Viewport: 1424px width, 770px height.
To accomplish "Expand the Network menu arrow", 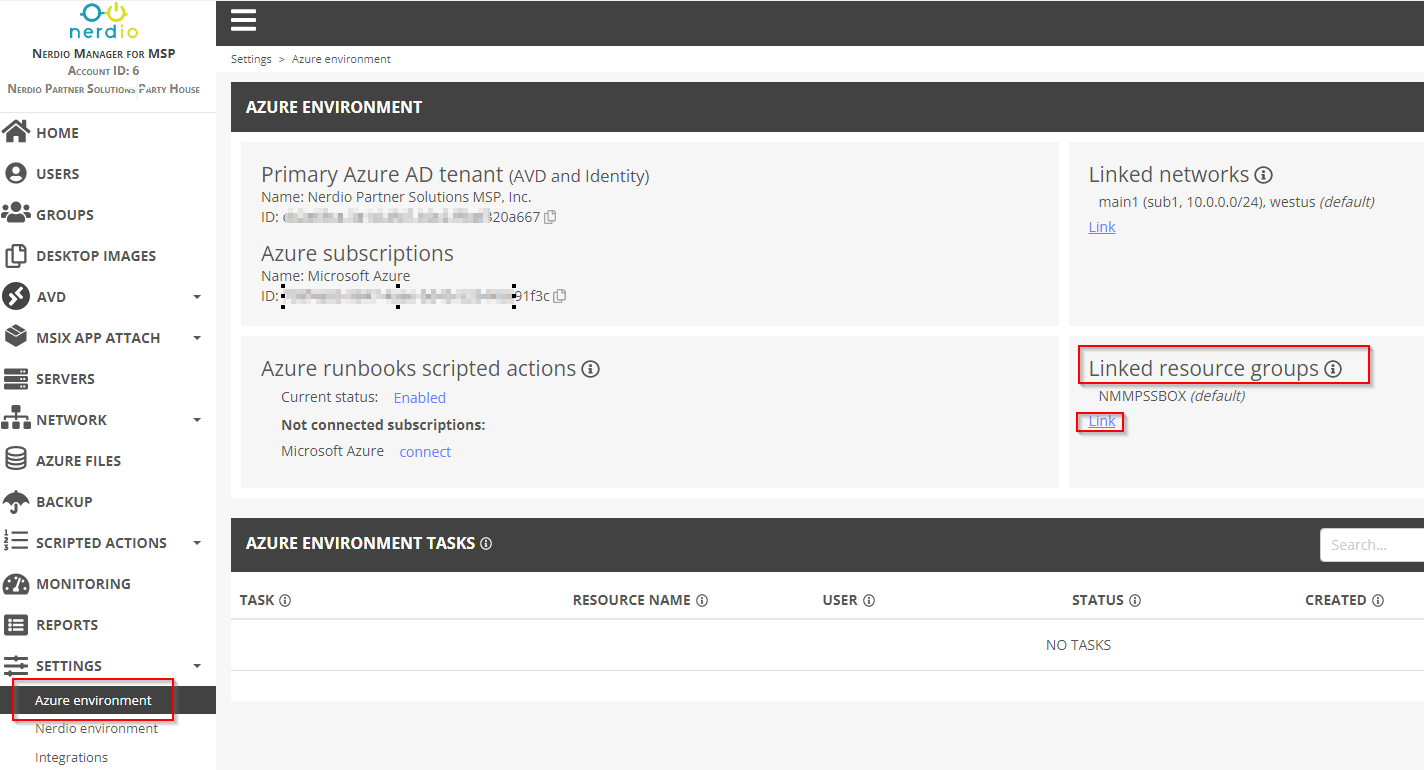I will click(x=197, y=420).
